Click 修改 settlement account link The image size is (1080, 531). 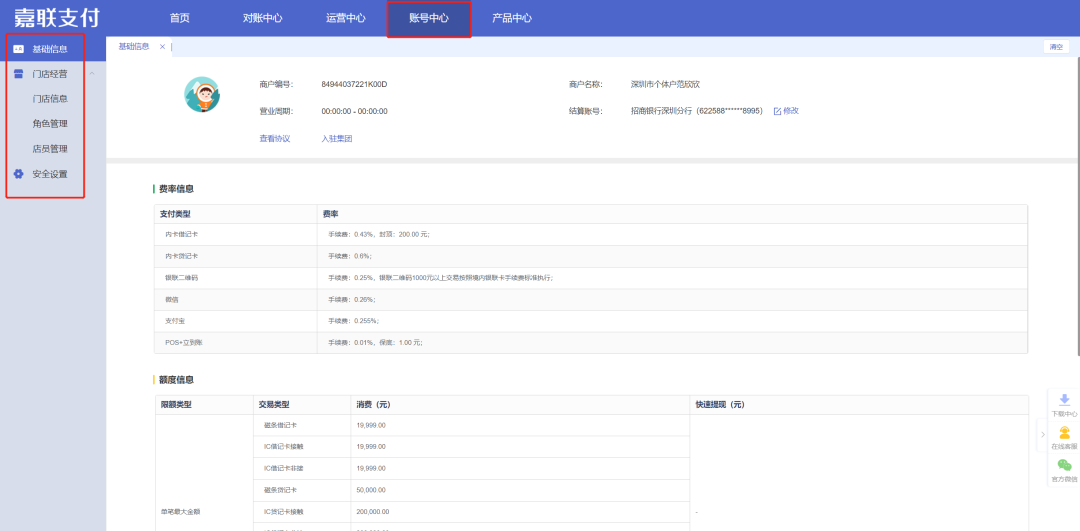point(791,111)
